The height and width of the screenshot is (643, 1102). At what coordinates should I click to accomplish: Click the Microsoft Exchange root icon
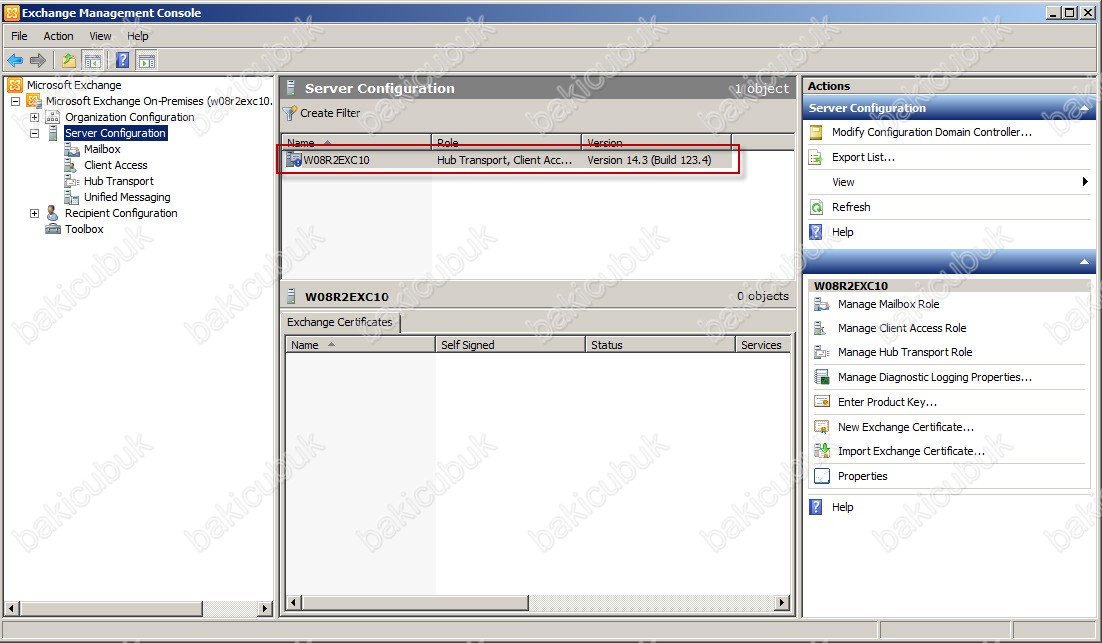pyautogui.click(x=15, y=85)
